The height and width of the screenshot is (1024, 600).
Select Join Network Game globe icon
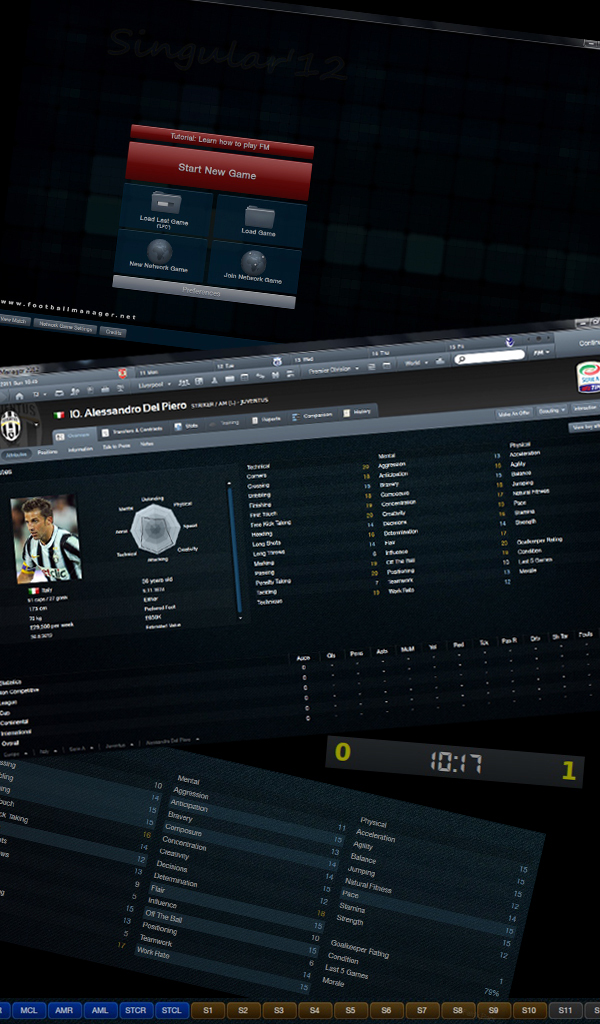253,262
